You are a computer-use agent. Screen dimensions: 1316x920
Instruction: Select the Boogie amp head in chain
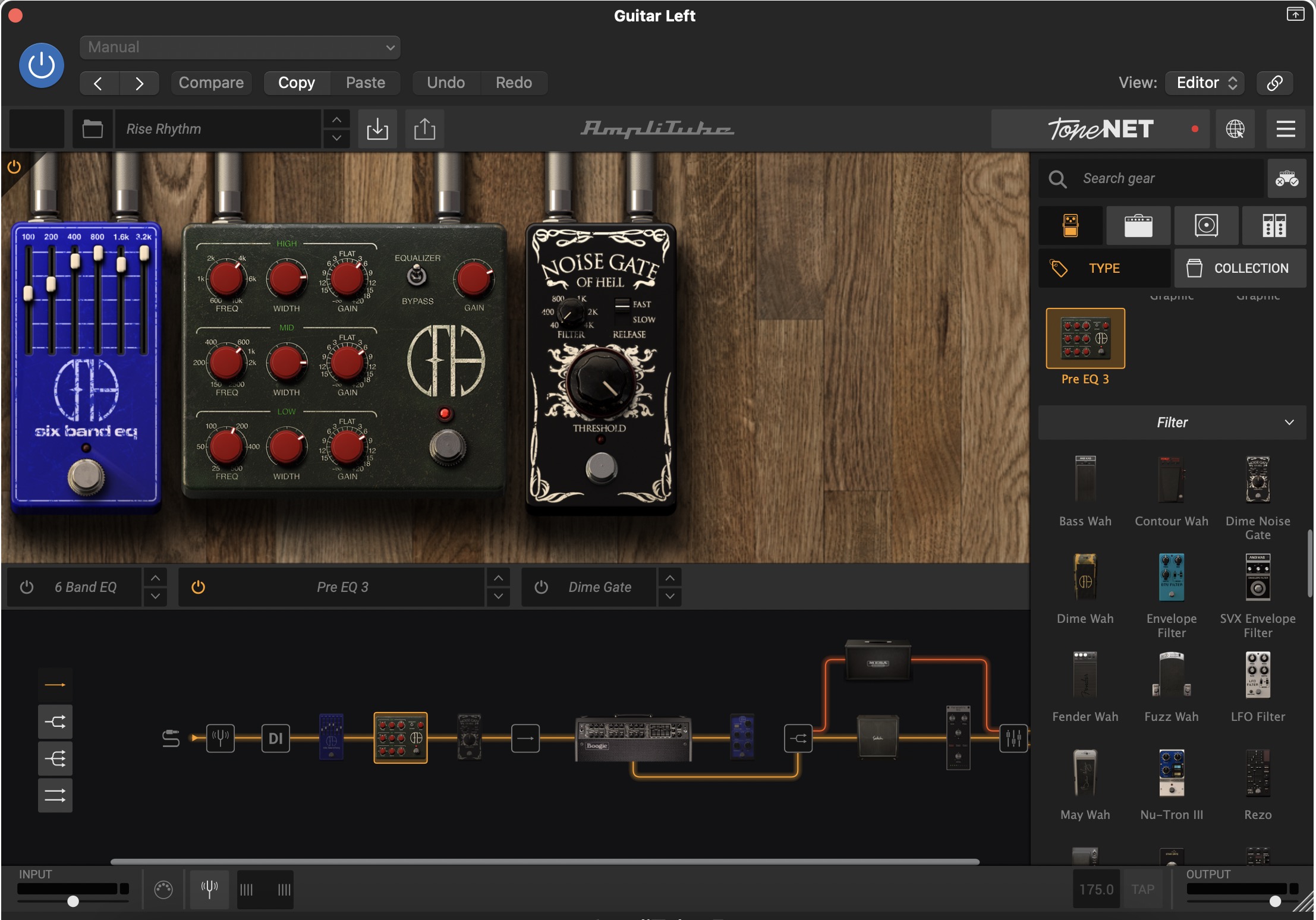[x=634, y=738]
